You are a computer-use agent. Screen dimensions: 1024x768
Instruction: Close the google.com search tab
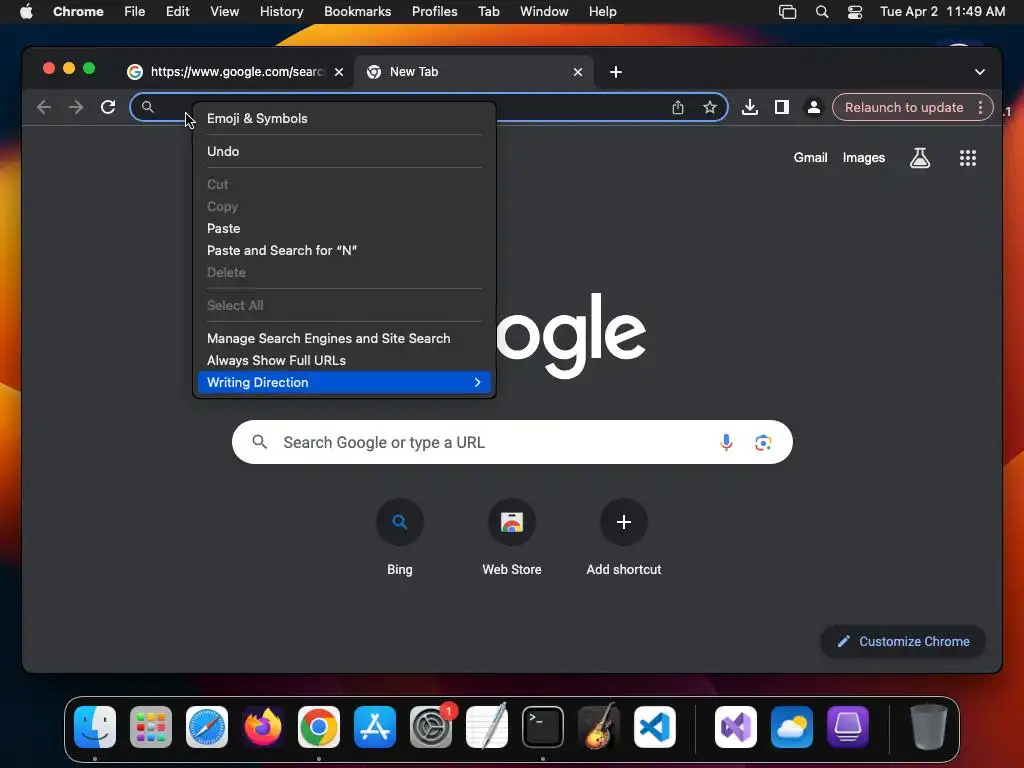339,72
